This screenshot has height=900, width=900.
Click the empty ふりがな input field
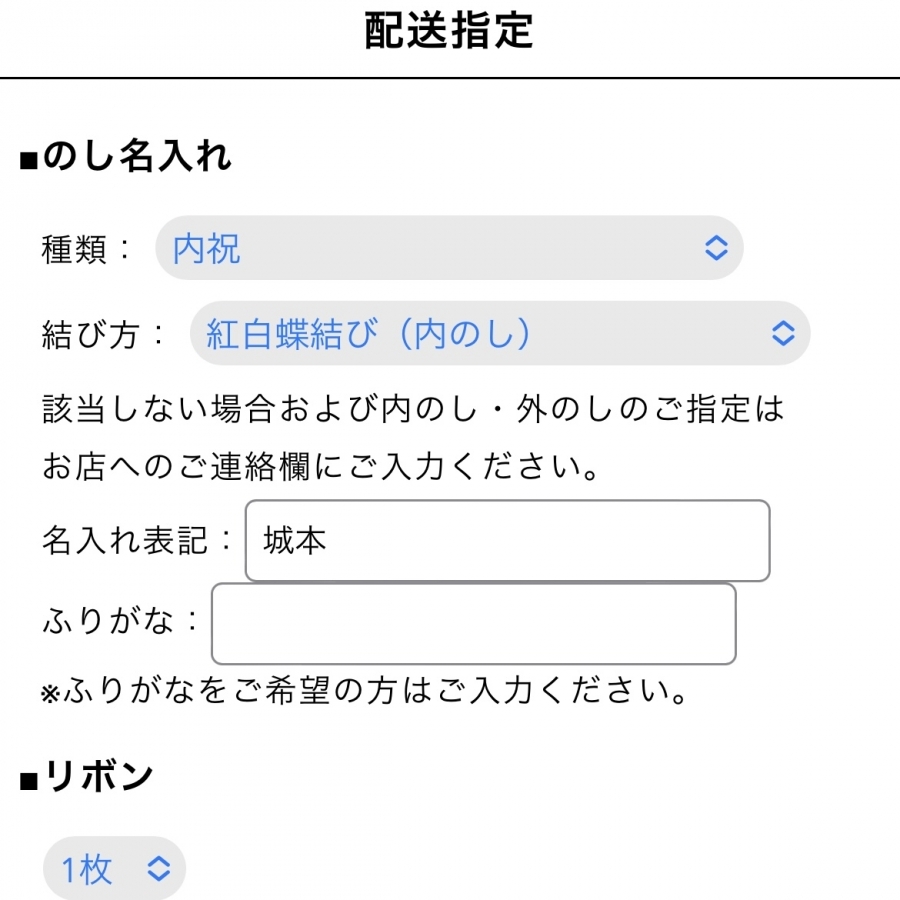coord(473,624)
